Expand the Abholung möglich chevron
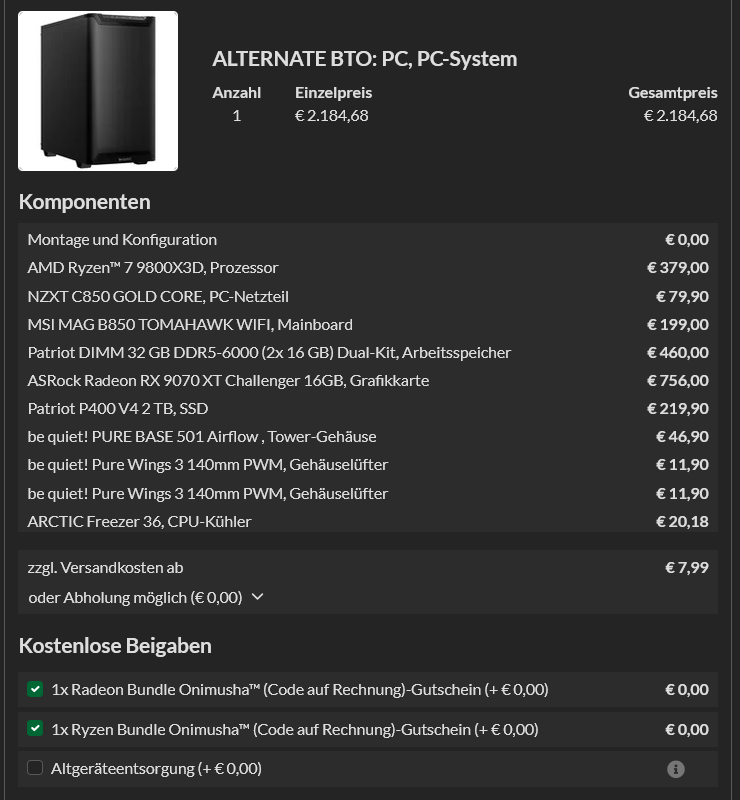740x800 pixels. (258, 596)
